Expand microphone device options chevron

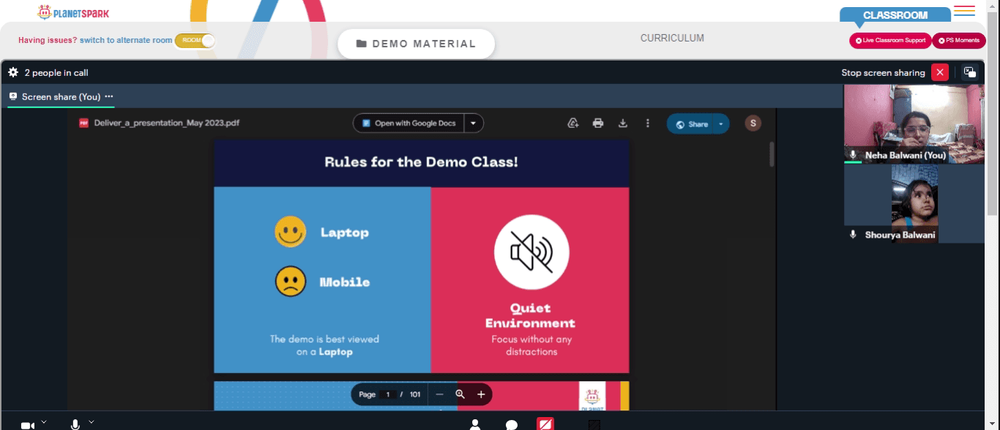tap(91, 422)
